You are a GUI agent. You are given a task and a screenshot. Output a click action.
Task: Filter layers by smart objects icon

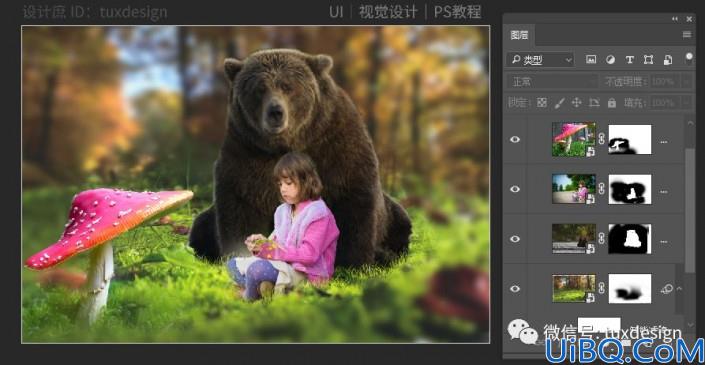668,60
